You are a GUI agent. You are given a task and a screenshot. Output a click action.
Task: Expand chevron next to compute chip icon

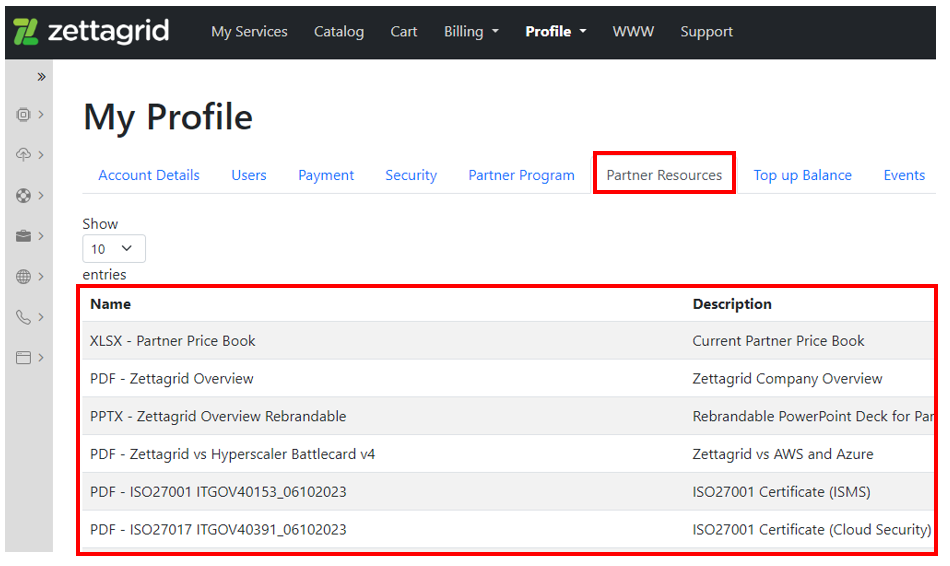41,115
